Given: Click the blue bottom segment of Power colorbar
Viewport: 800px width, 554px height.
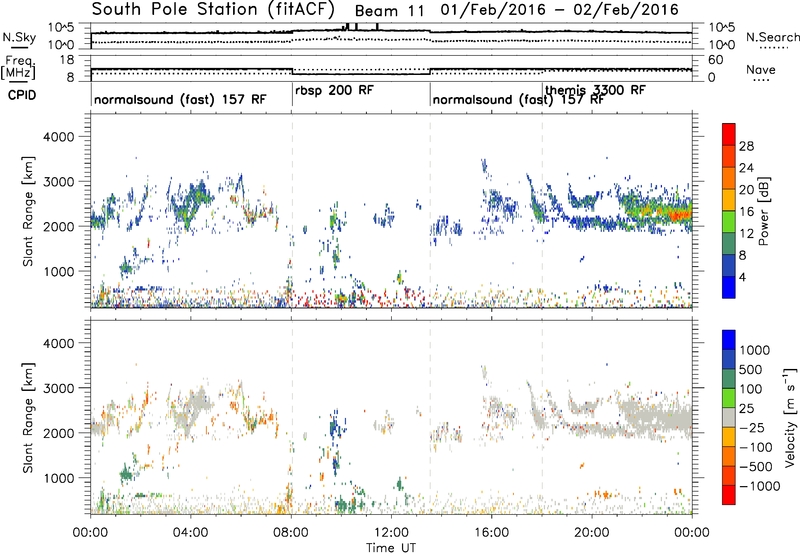Looking at the screenshot, I should pyautogui.click(x=729, y=288).
